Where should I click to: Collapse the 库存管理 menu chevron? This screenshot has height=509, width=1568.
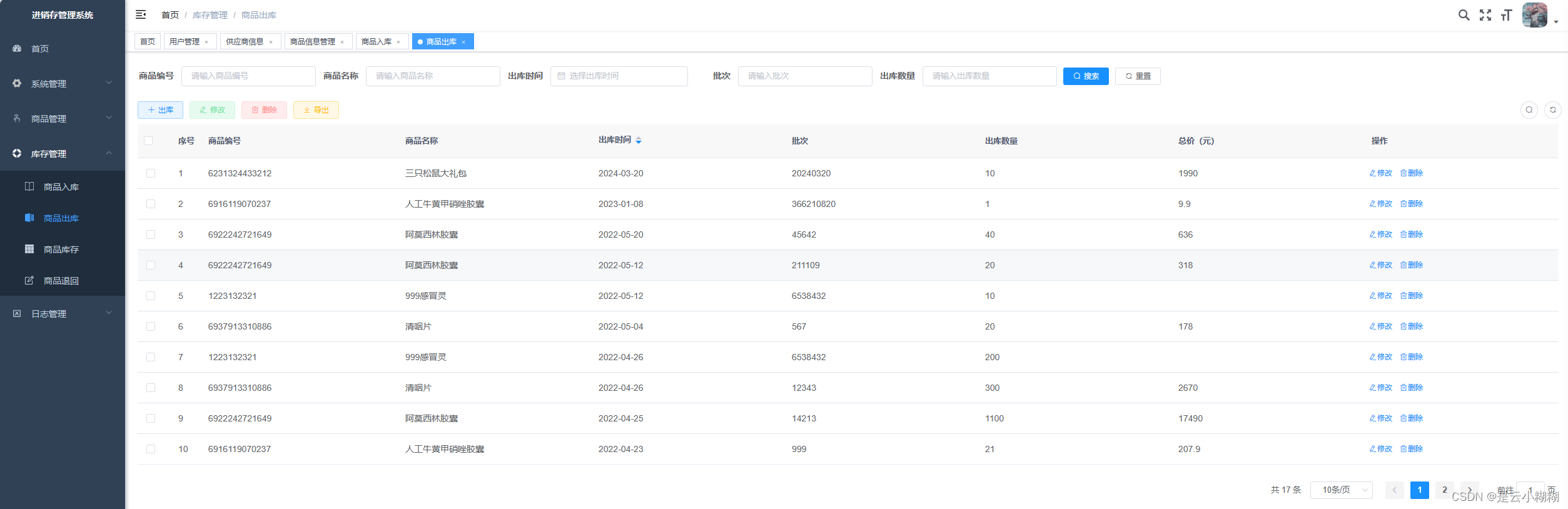point(109,153)
